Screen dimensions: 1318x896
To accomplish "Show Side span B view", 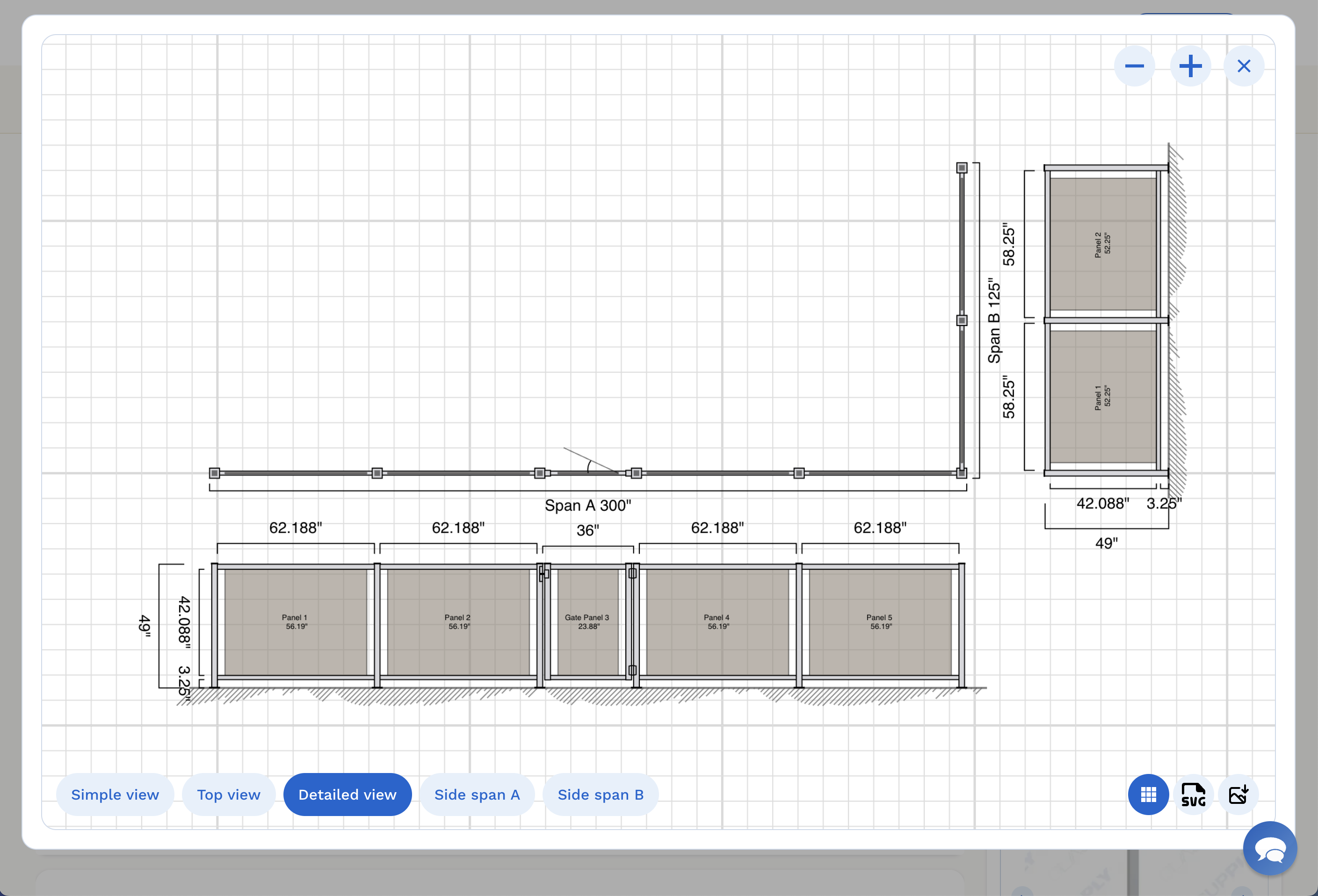I will 601,795.
